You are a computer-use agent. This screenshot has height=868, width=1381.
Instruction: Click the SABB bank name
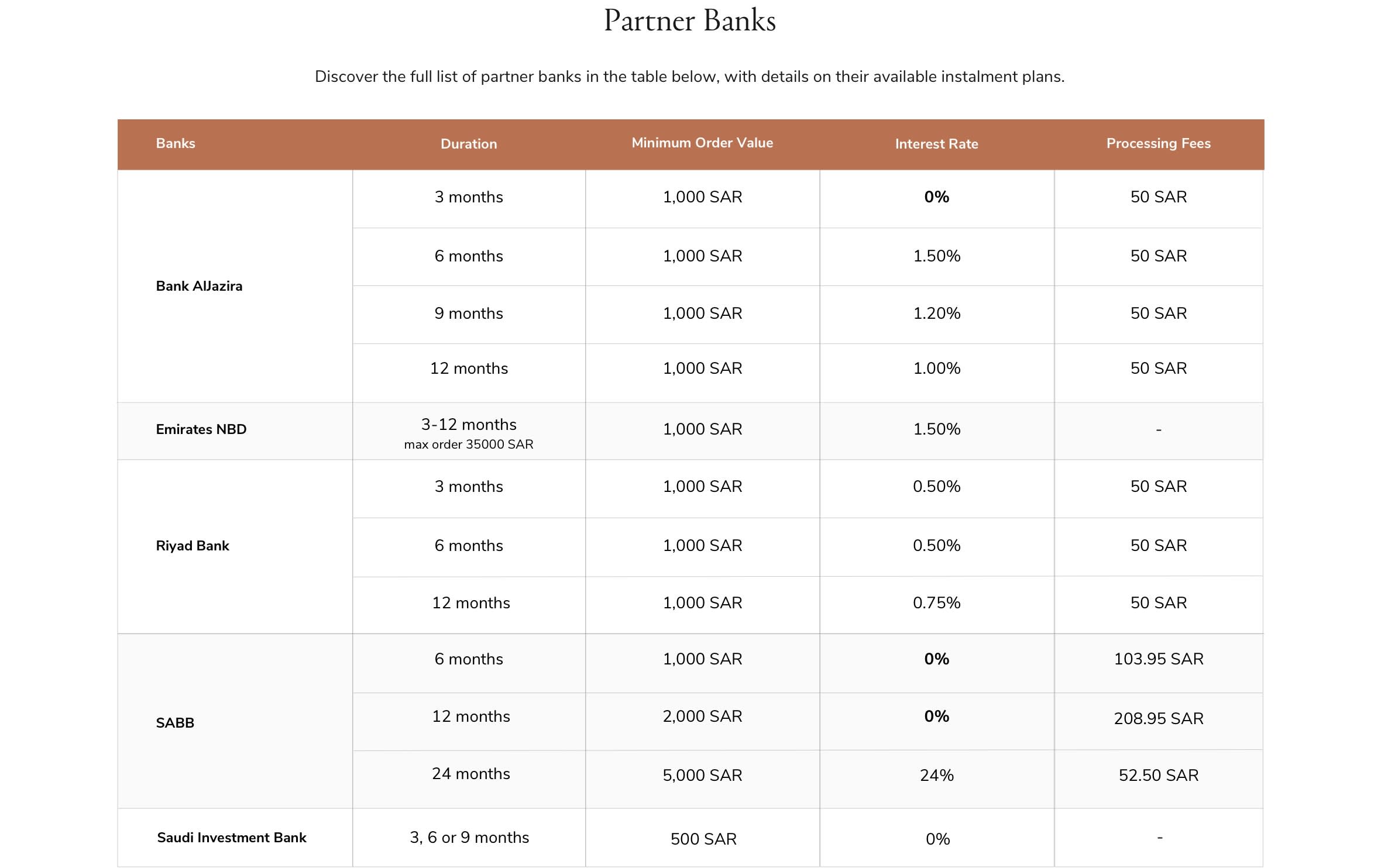(x=175, y=723)
